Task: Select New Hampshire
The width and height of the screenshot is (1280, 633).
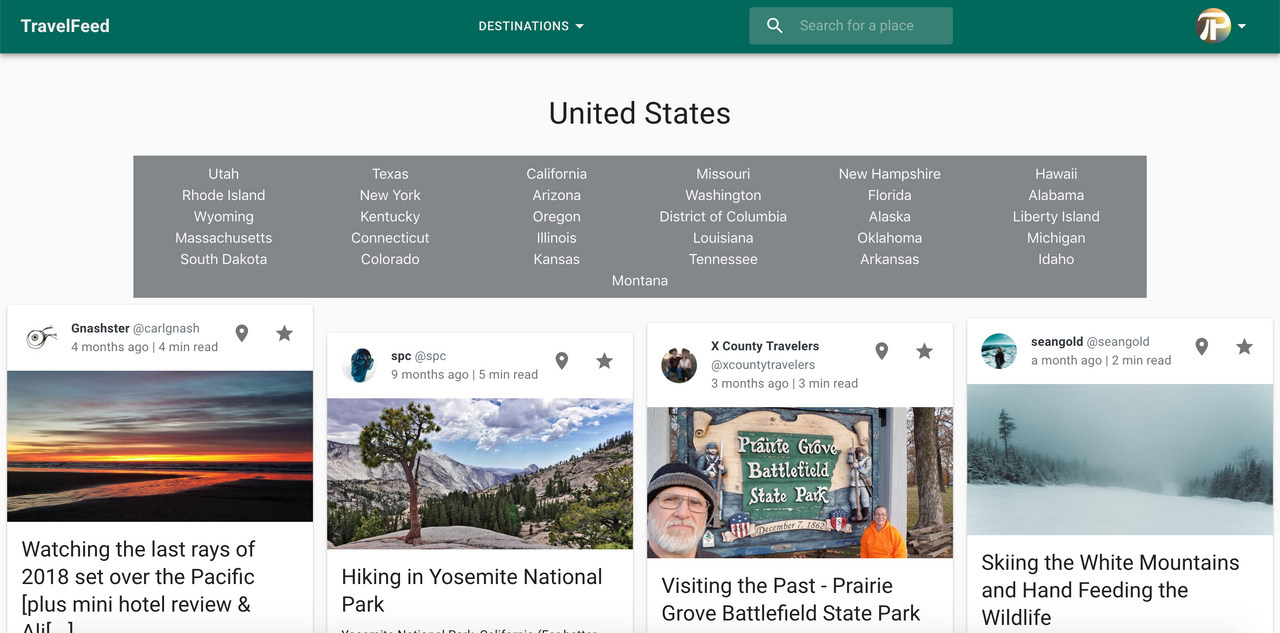Action: point(890,174)
